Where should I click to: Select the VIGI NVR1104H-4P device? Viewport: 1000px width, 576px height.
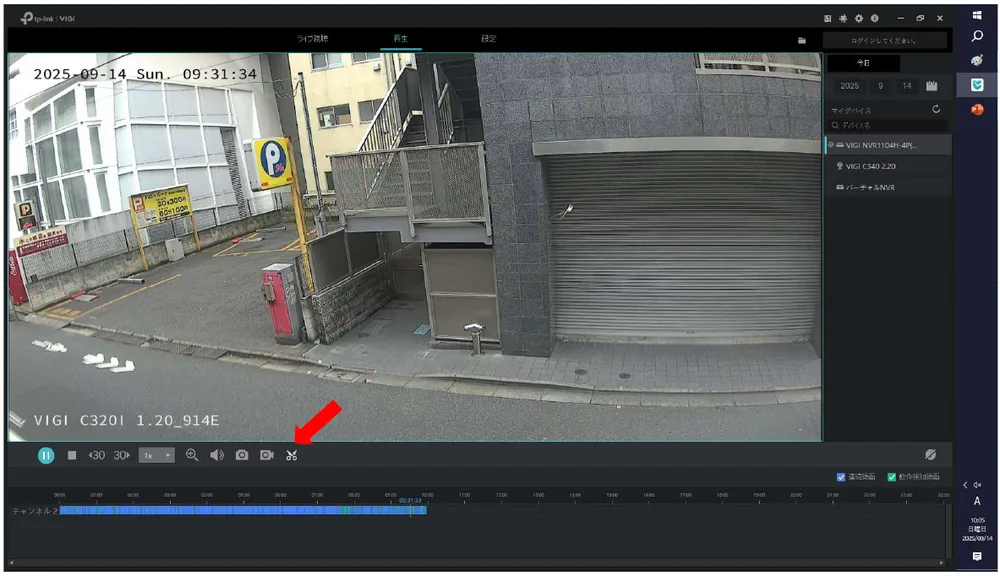(x=888, y=145)
